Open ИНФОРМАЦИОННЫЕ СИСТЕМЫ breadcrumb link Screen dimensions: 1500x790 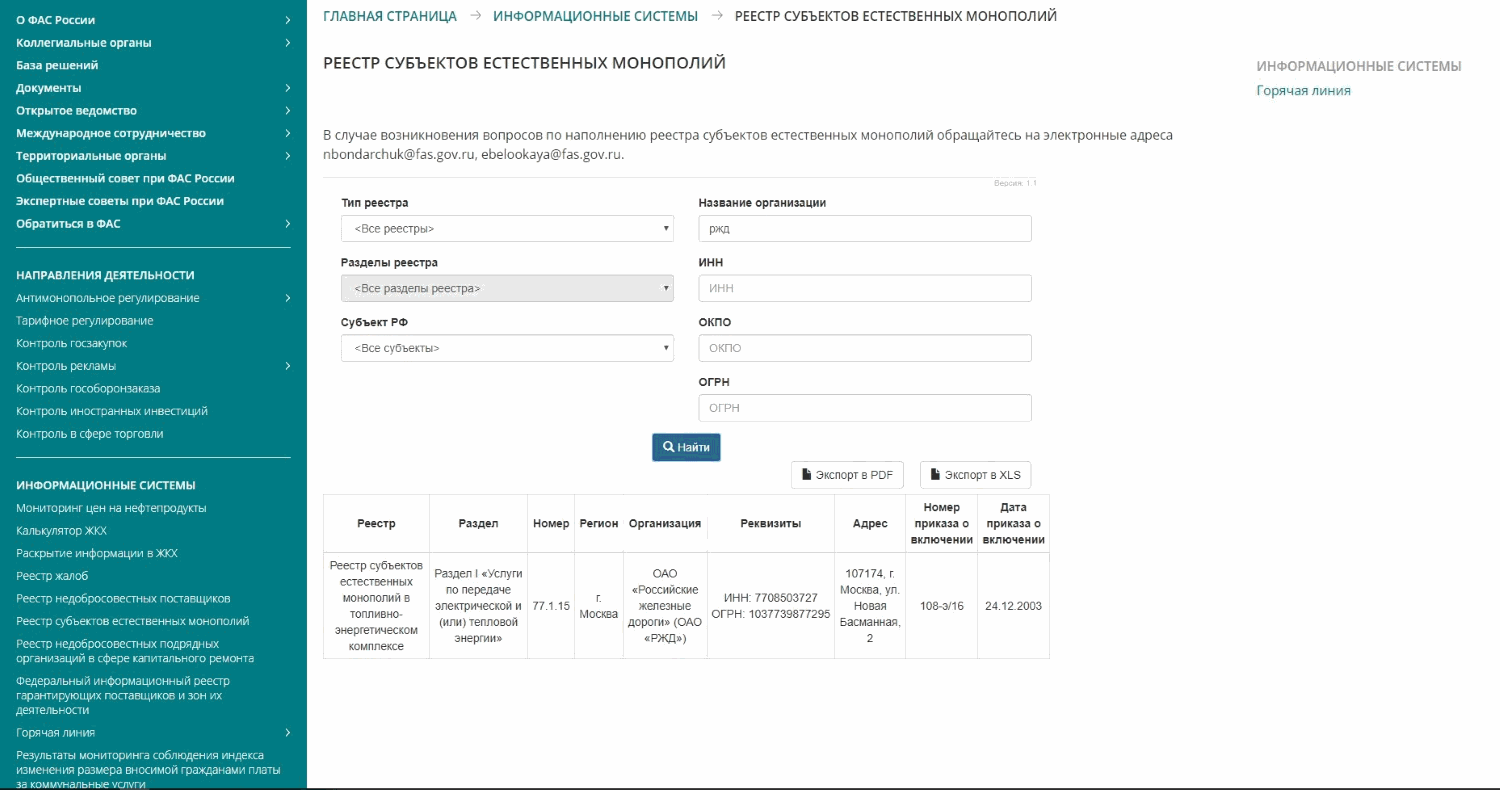coord(596,16)
